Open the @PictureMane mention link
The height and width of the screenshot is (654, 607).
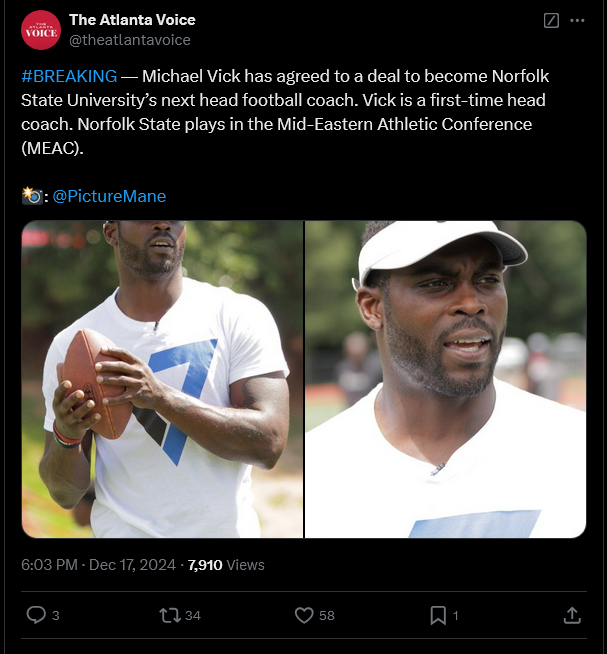pos(109,196)
